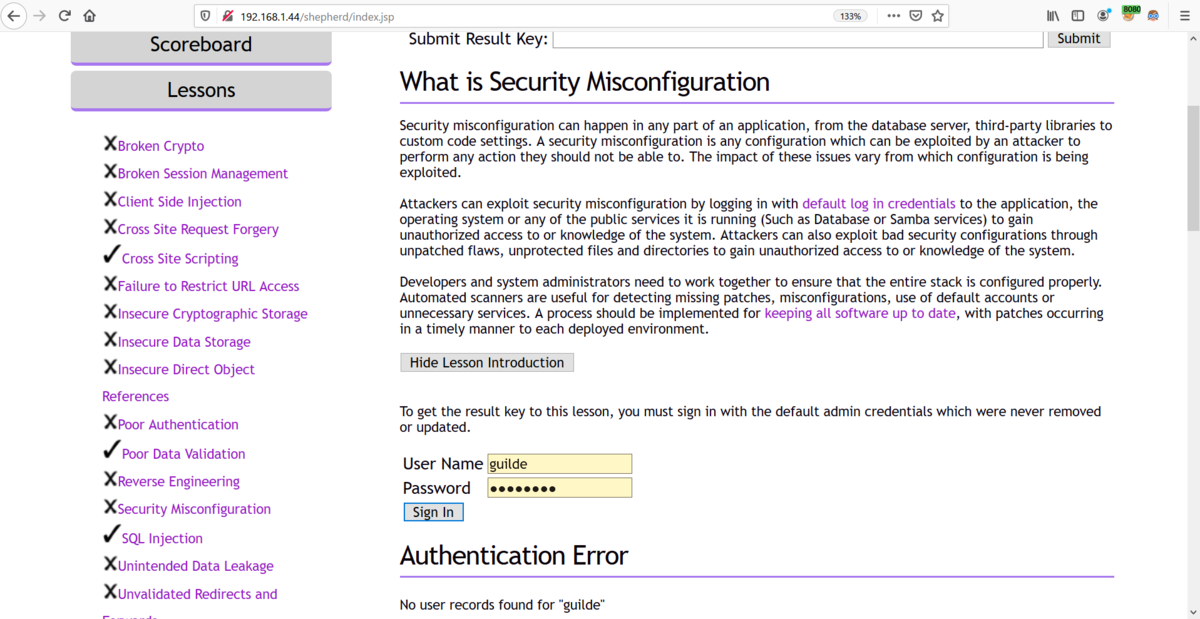Screen dimensions: 1200x619
Task: Follow default log in credentials link
Action: tap(878, 203)
